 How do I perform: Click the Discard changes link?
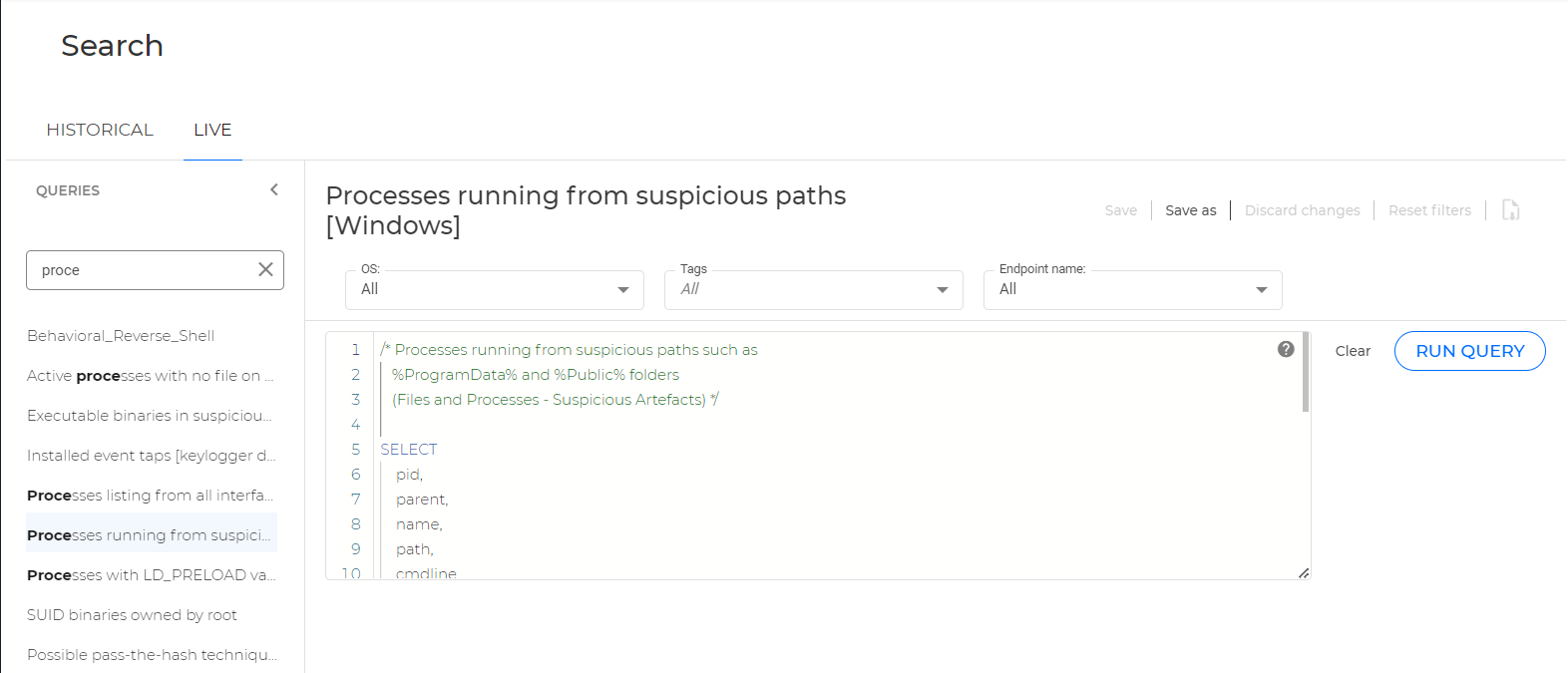click(1303, 210)
